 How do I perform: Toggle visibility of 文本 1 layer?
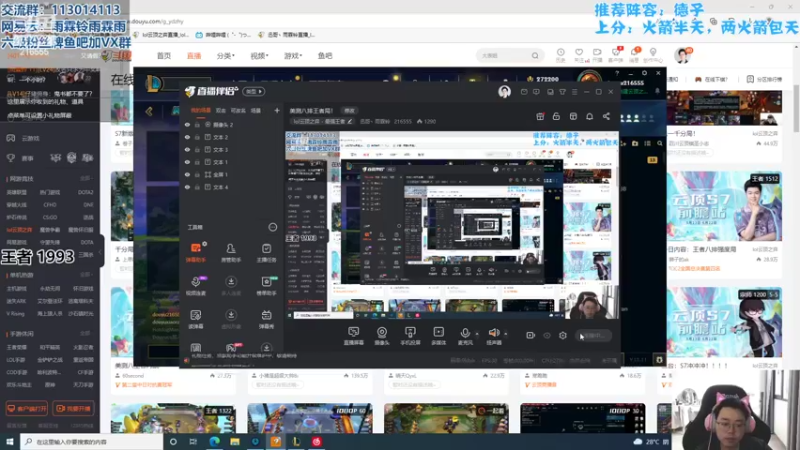[187, 162]
